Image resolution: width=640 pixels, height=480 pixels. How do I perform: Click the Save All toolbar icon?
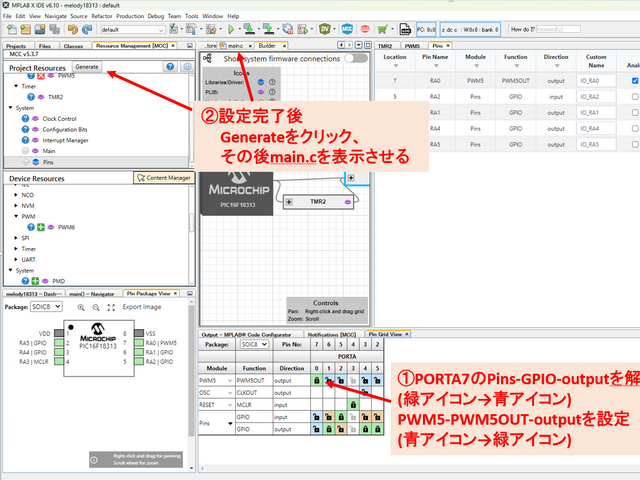[x=54, y=29]
